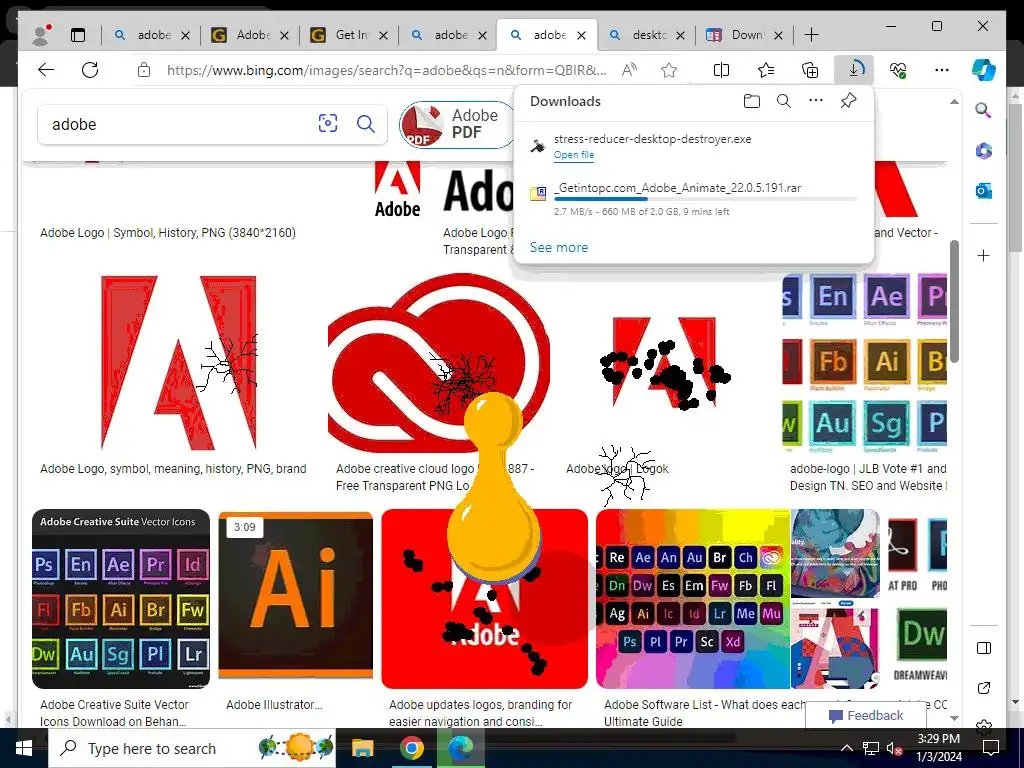Open the Feedback button
Screen dimensions: 1024x768
866,716
